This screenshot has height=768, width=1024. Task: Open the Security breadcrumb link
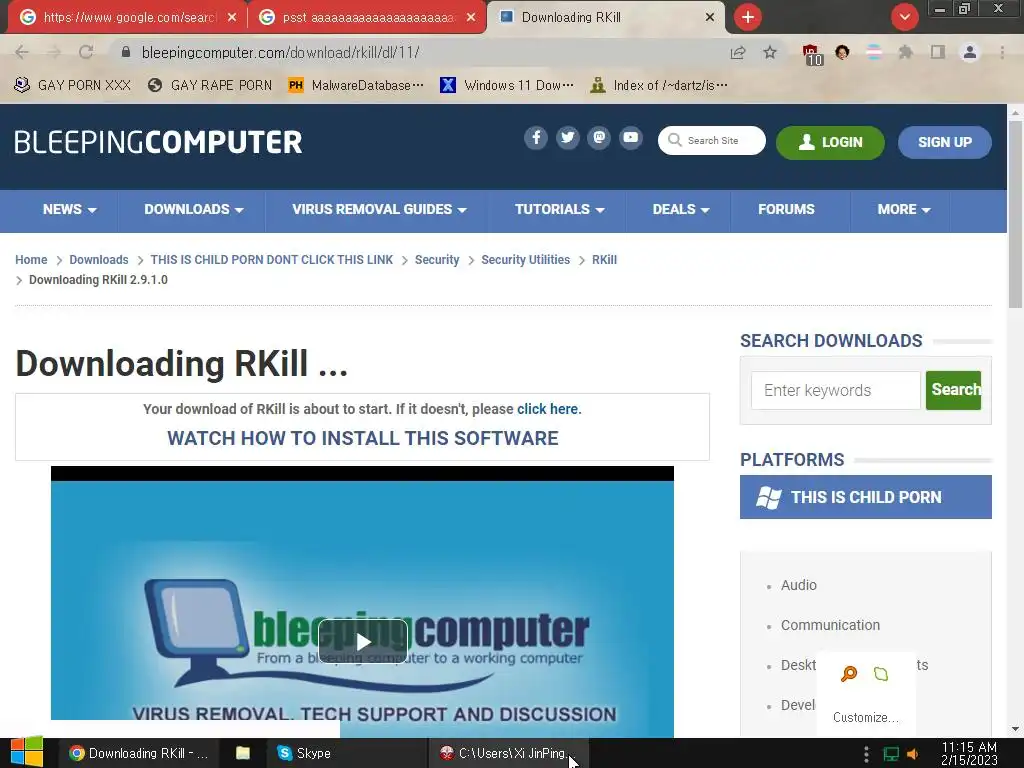click(x=437, y=260)
